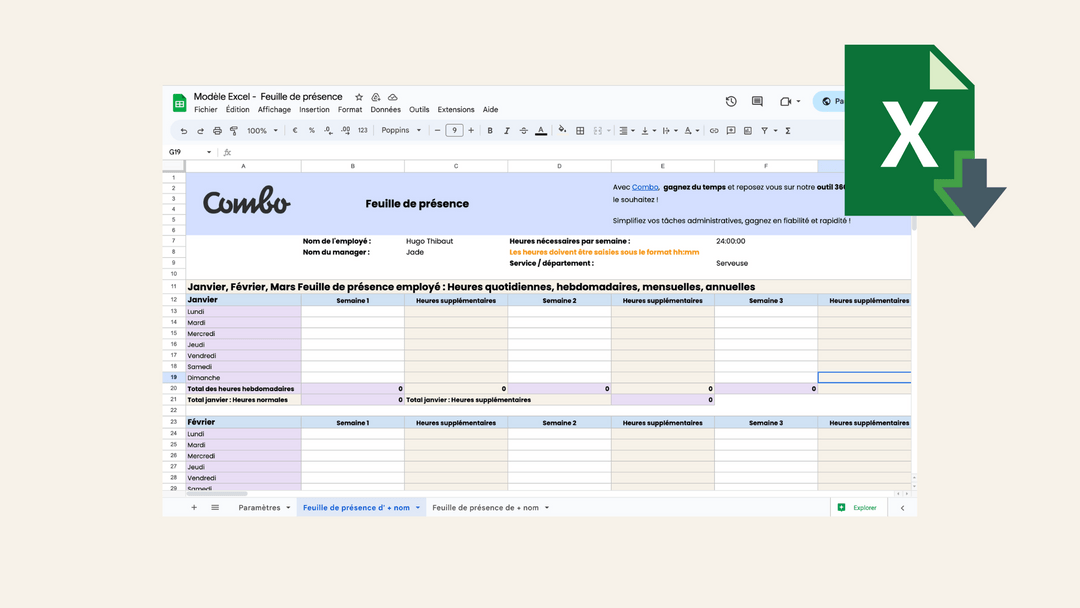The image size is (1080, 608).
Task: Click the fill color swatch tool
Action: (561, 130)
